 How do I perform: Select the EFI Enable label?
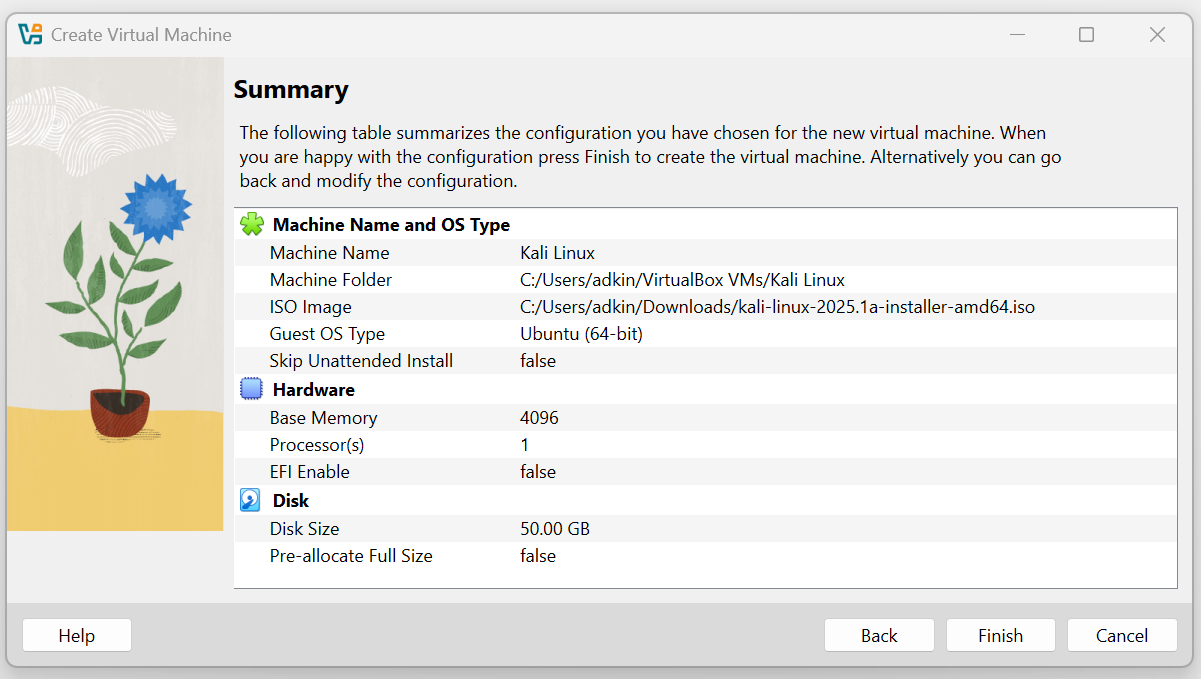click(310, 472)
